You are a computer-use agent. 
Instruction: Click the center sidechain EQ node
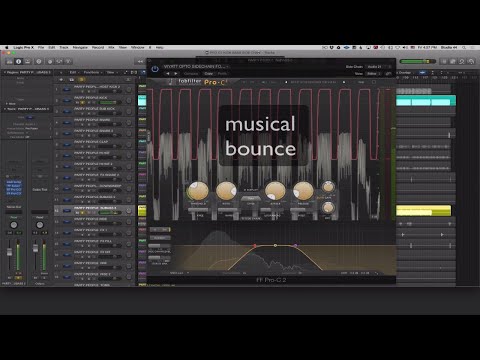tap(275, 246)
